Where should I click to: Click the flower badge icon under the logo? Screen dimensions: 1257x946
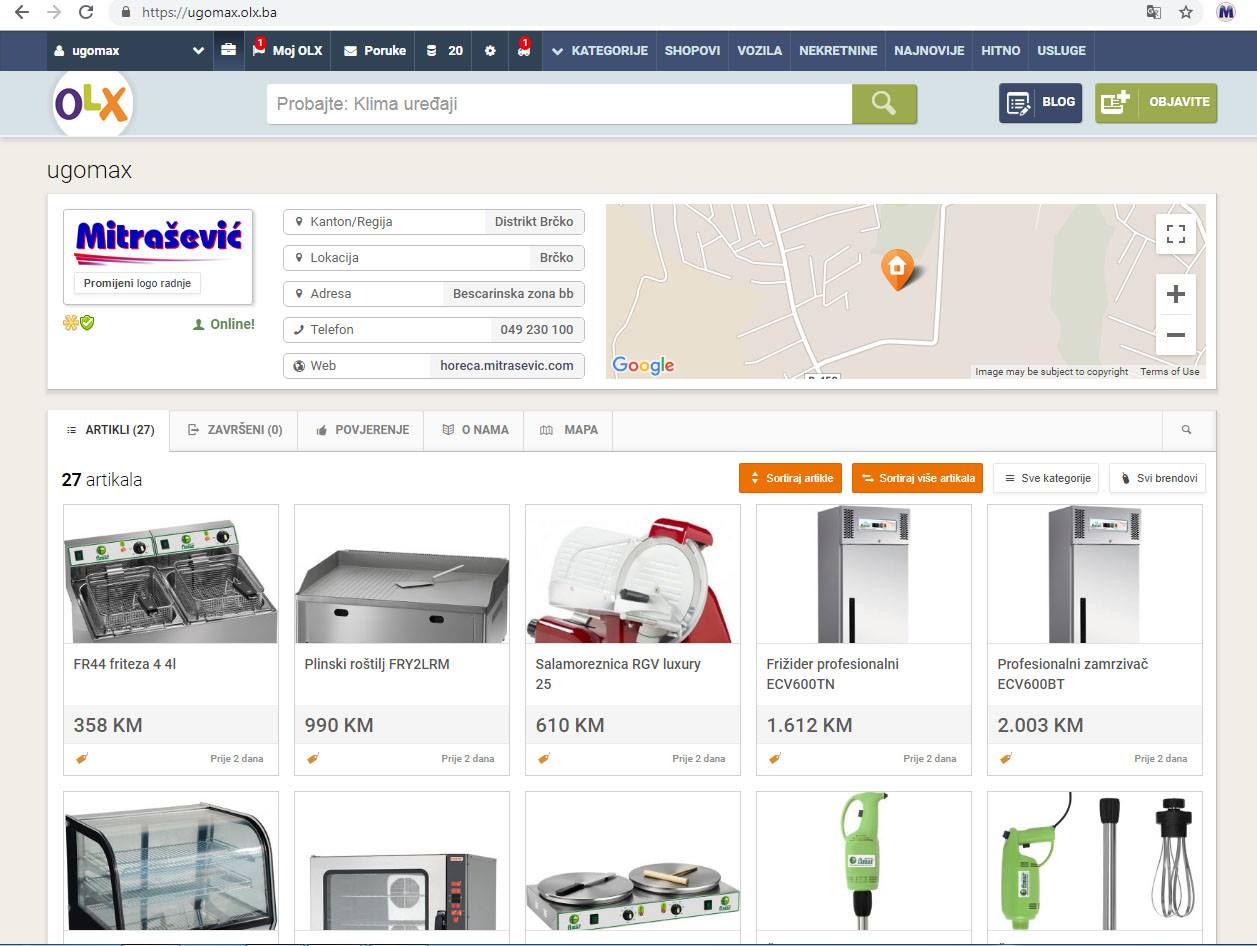tap(70, 323)
